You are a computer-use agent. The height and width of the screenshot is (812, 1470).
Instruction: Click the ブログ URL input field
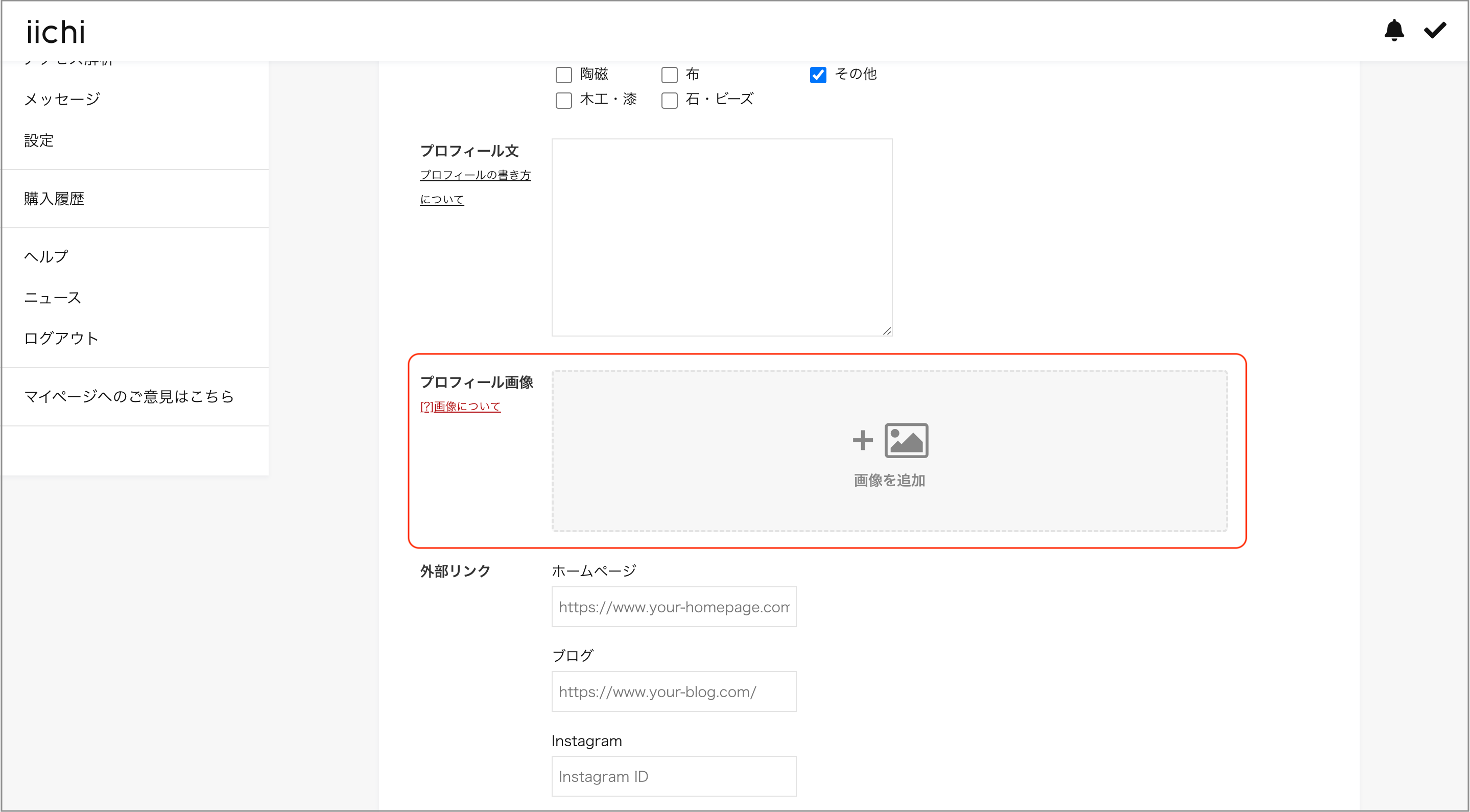coord(674,691)
